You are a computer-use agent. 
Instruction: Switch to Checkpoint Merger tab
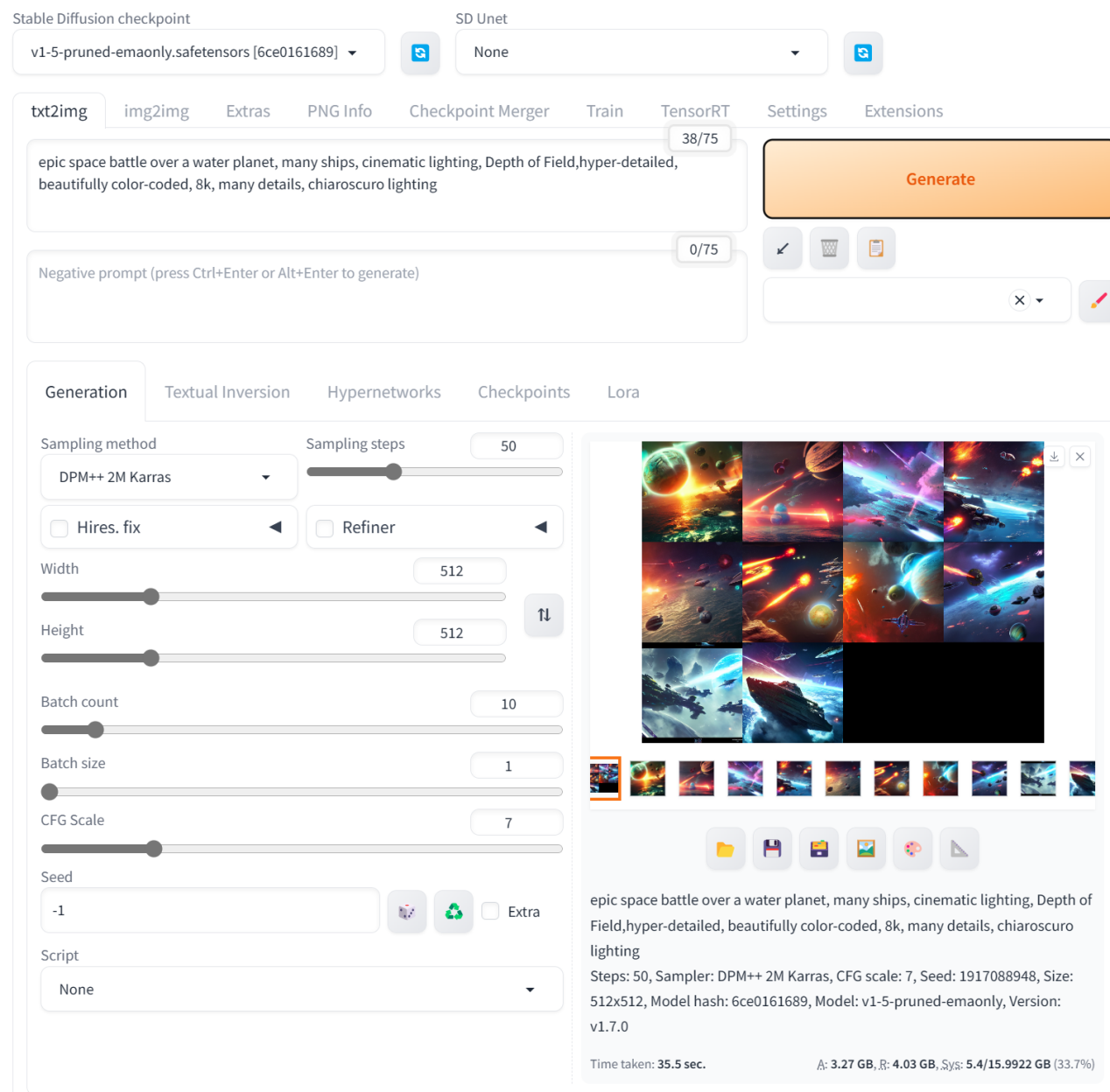pos(479,111)
